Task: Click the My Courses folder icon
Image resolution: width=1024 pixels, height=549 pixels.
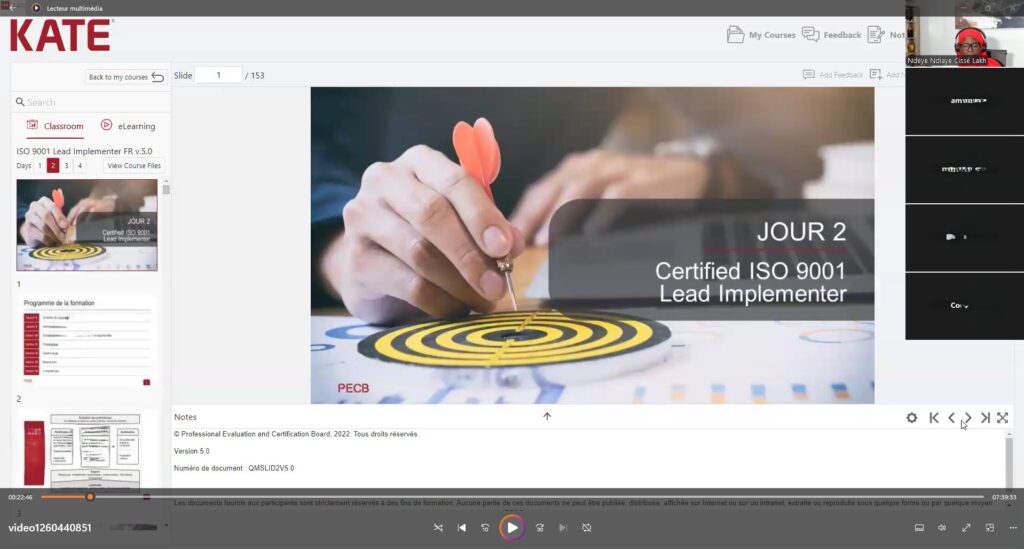Action: coord(735,35)
